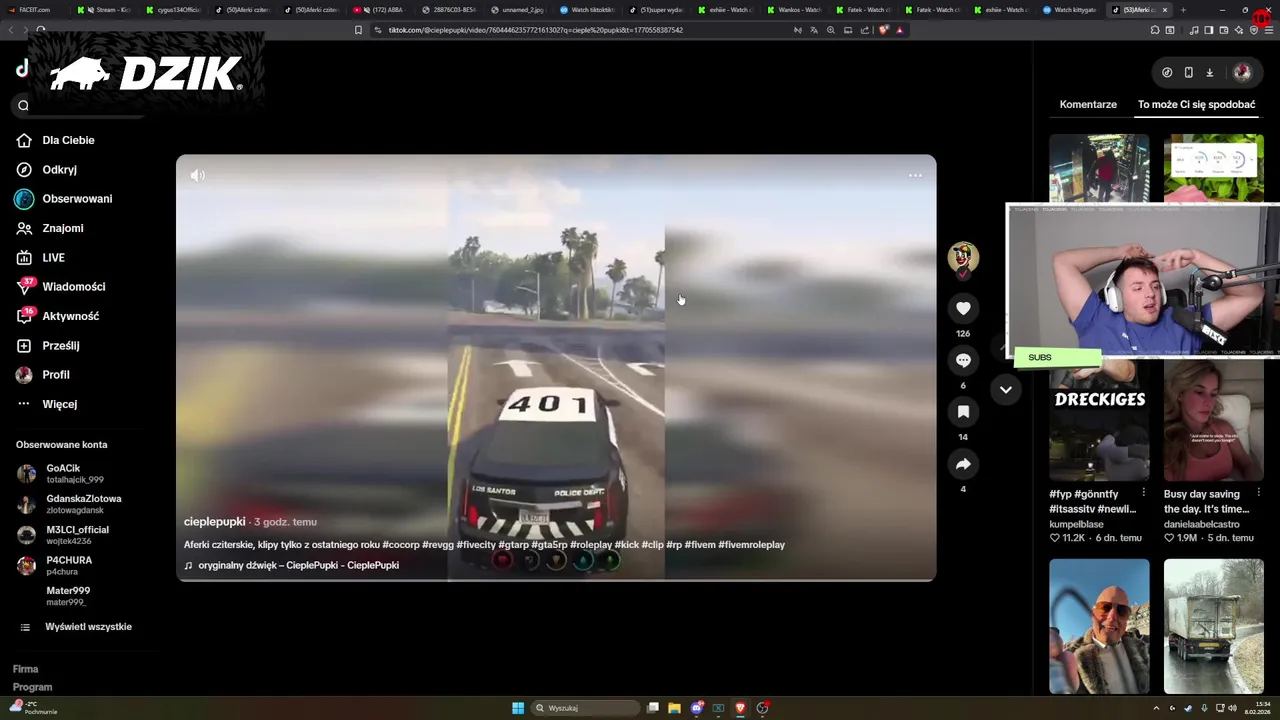Open own profile avatar at top right
The image size is (1280, 720).
pyautogui.click(x=1242, y=72)
